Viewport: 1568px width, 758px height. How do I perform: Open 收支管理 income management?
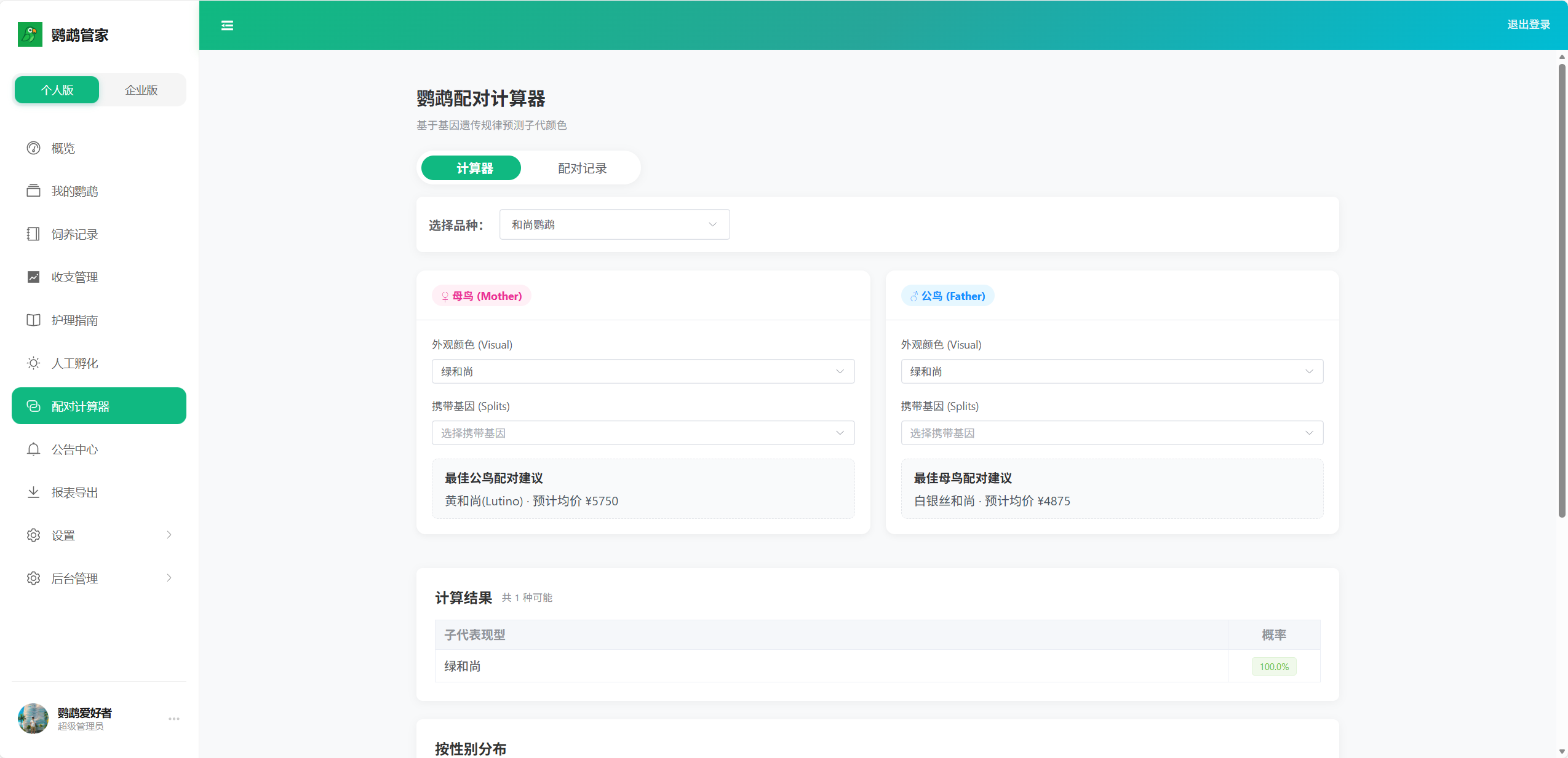pos(74,277)
